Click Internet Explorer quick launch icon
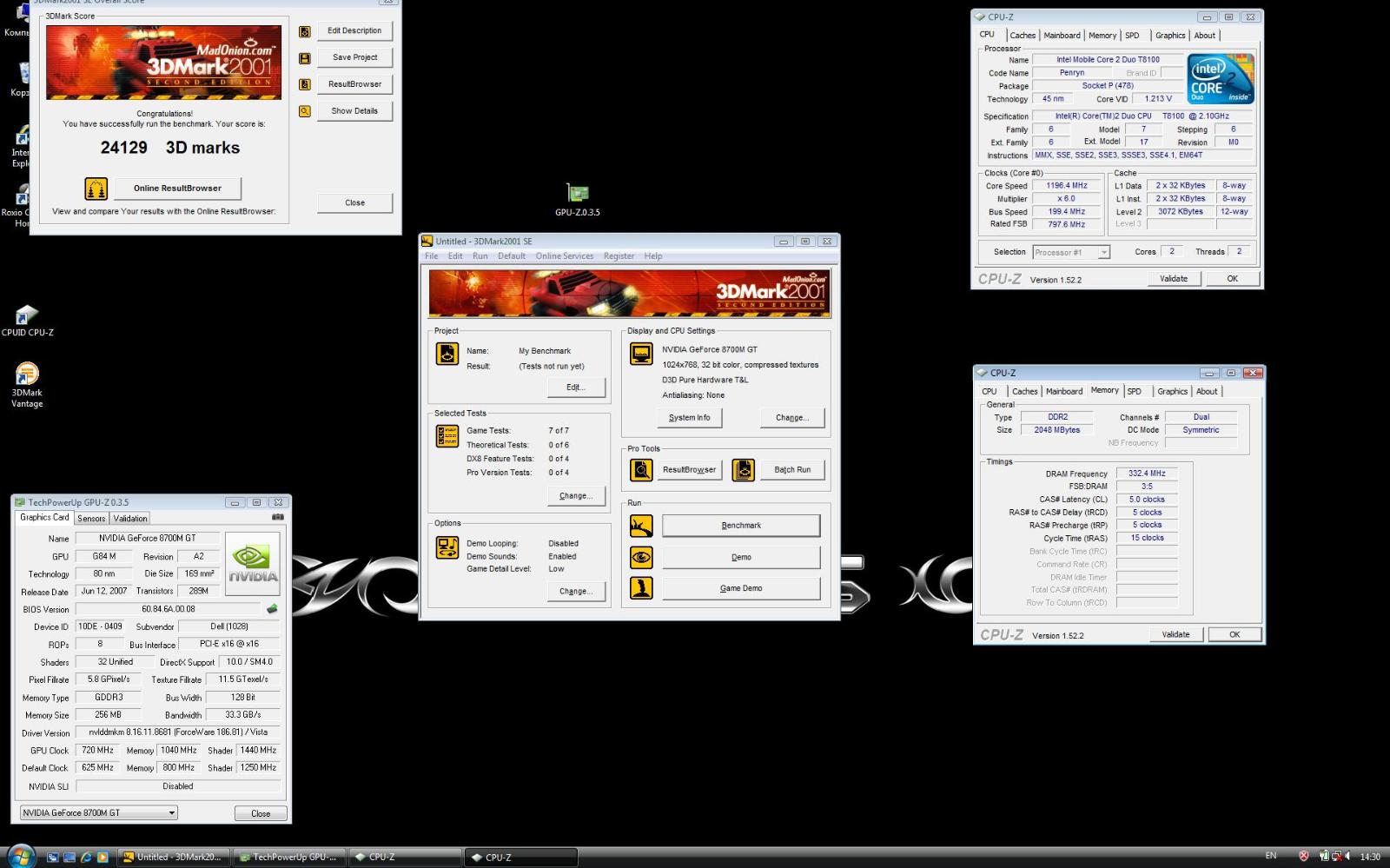 coord(86,857)
